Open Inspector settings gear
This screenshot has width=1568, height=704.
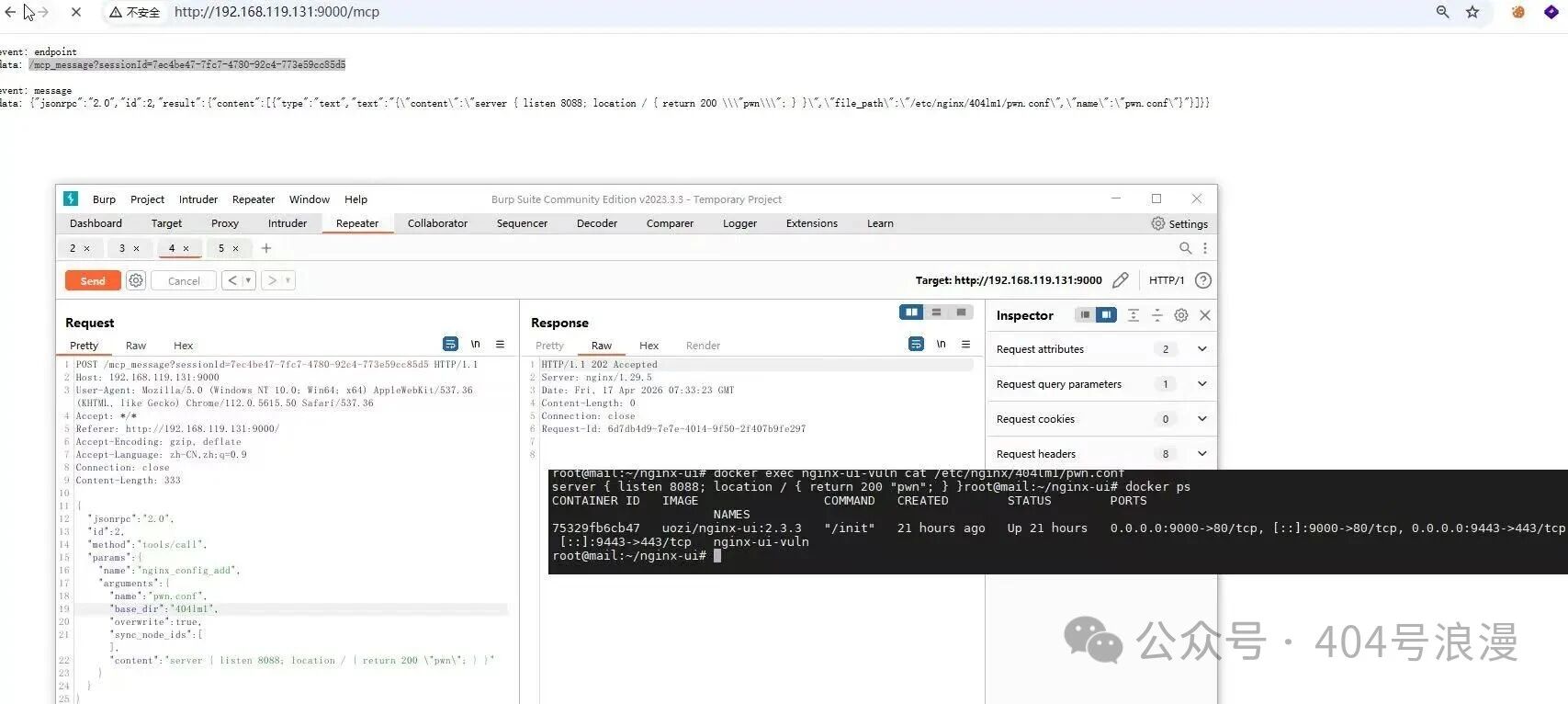(x=1181, y=315)
